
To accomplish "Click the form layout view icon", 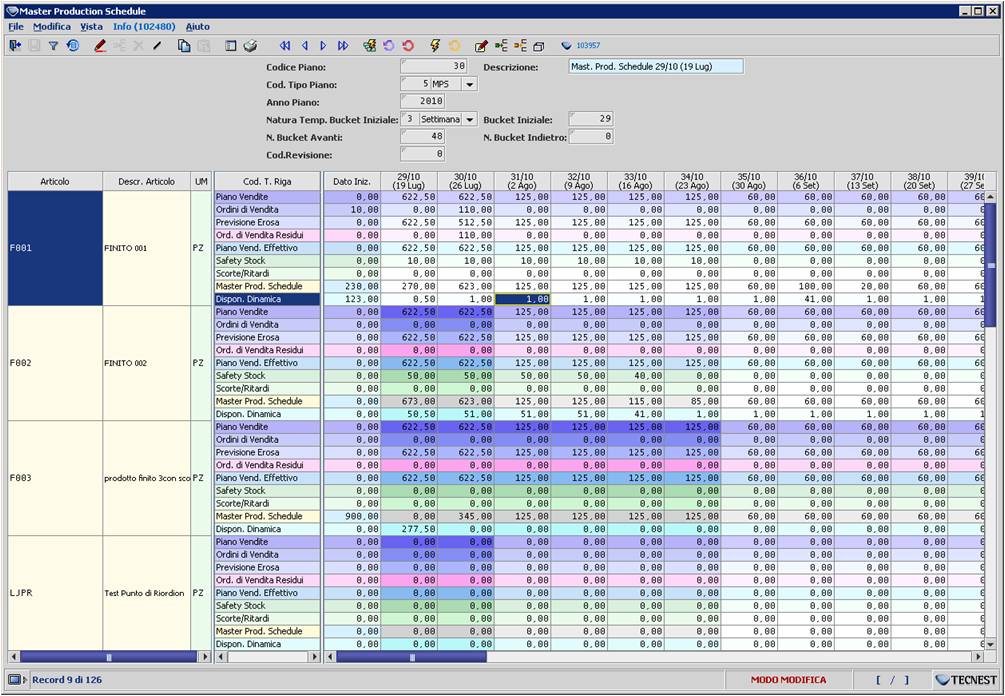I will coord(231,46).
